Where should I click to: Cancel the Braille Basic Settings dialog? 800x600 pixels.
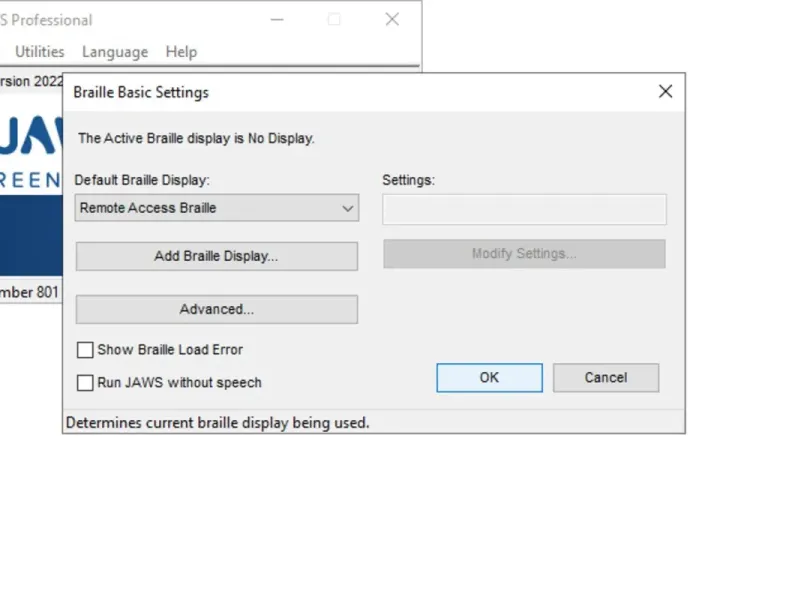[x=606, y=378]
